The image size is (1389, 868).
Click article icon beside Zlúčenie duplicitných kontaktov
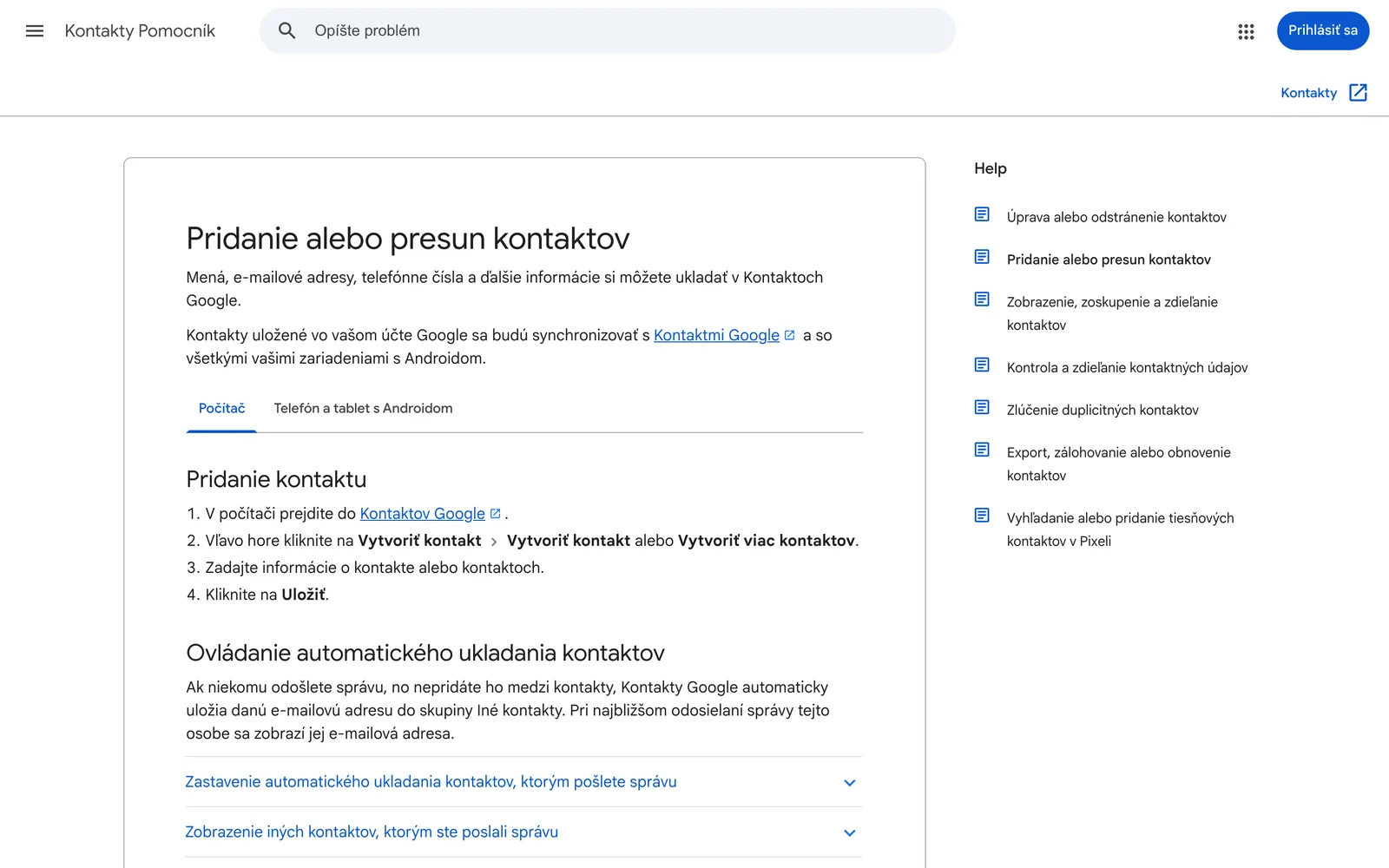pyautogui.click(x=982, y=407)
